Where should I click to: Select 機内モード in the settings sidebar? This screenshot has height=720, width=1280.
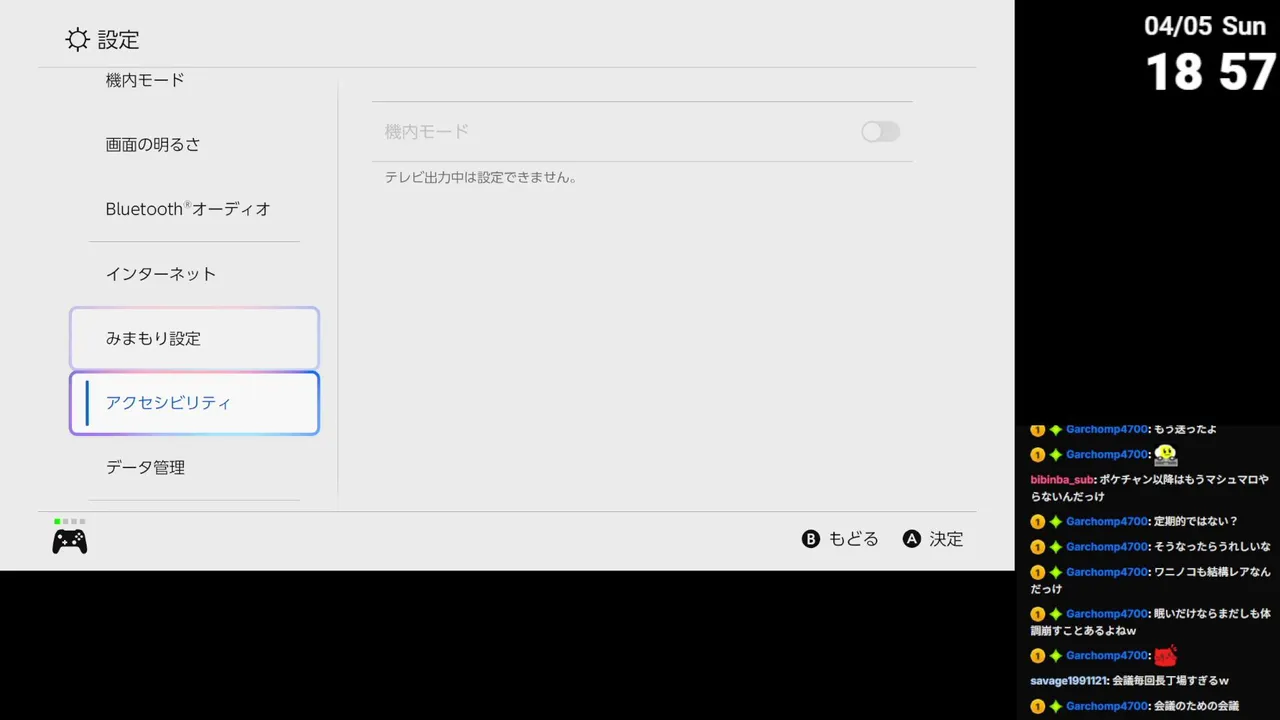[145, 80]
